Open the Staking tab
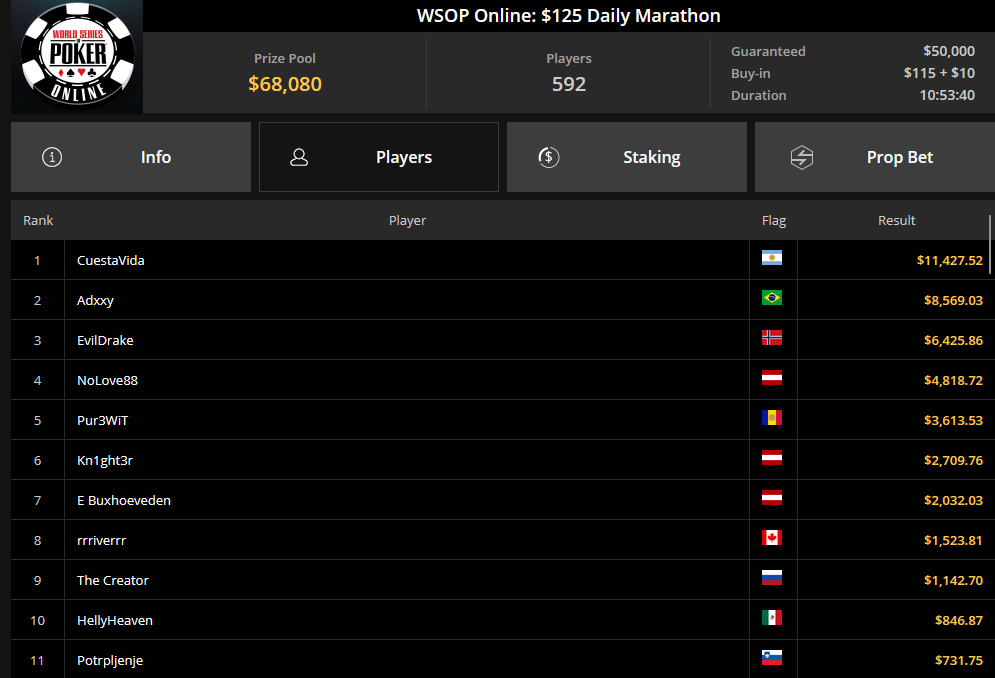 pos(627,157)
